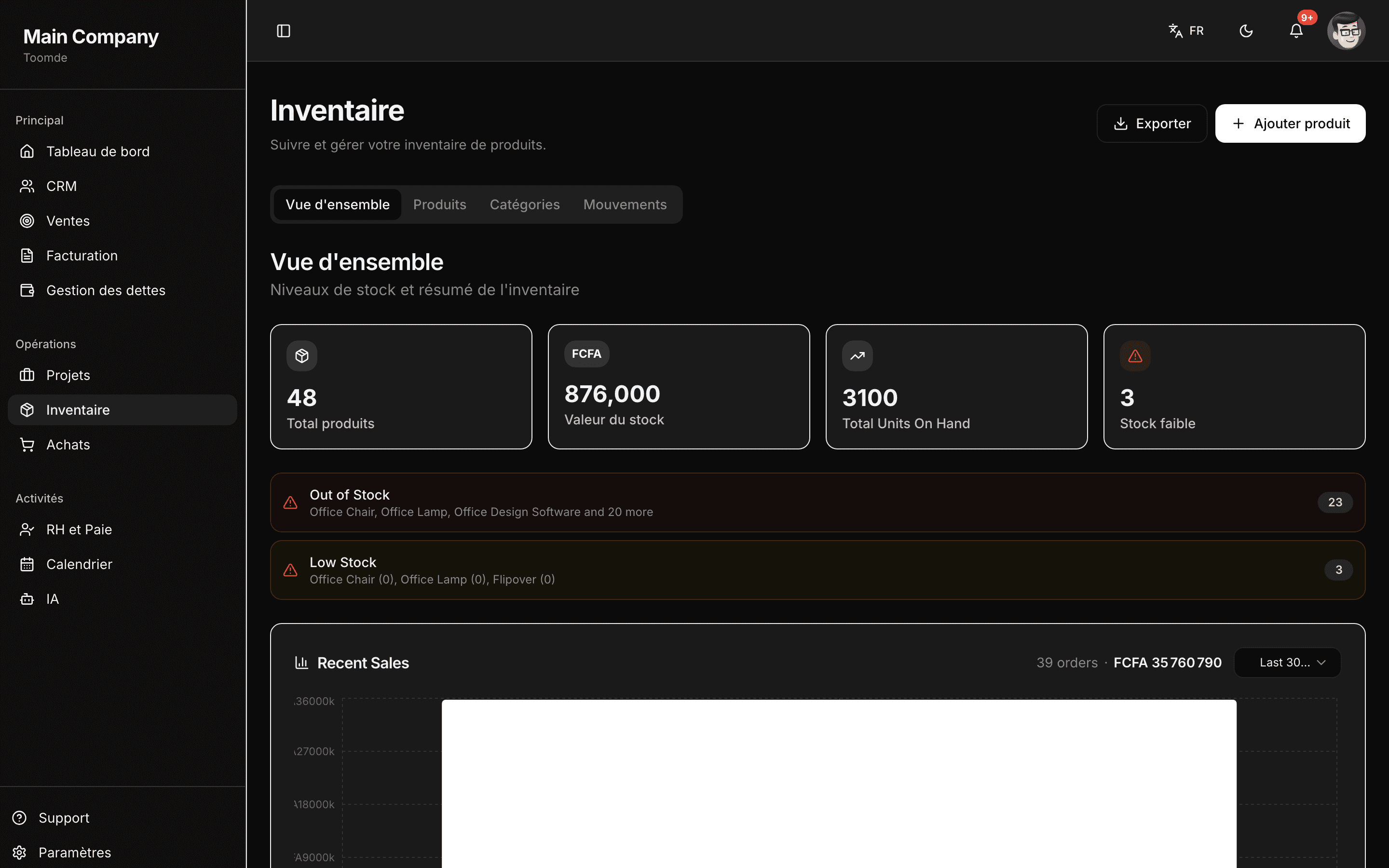Click the 23 count badge on Out of Stock
This screenshot has width=1389, height=868.
pos(1335,502)
